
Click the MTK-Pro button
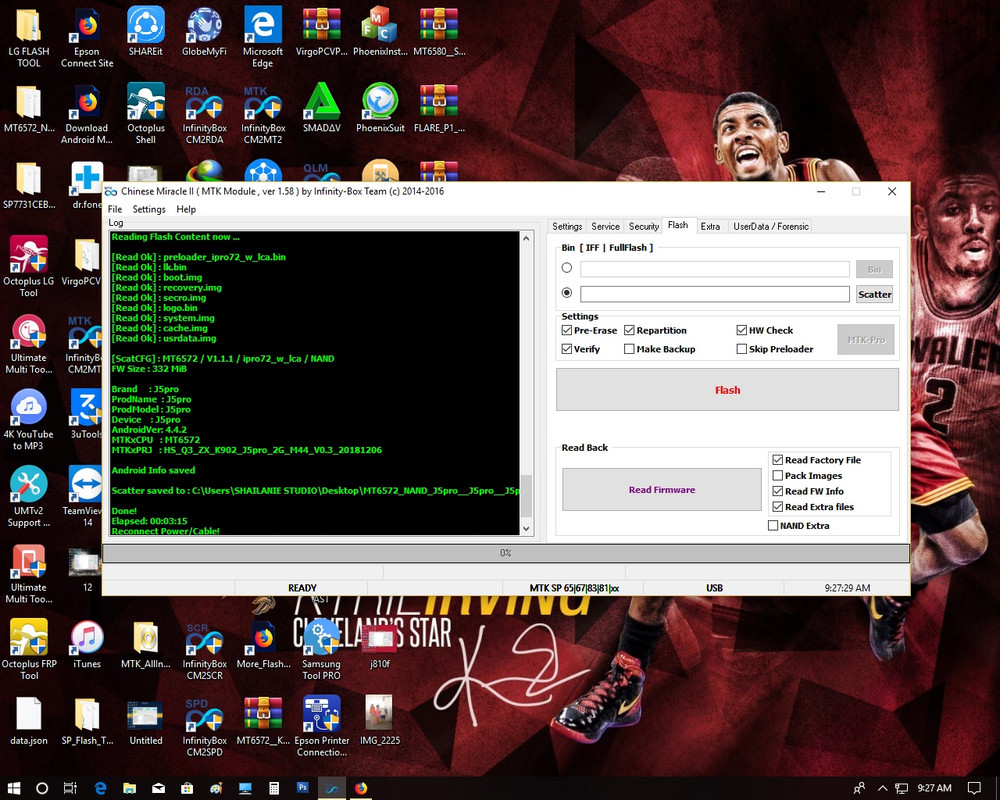pyautogui.click(x=865, y=339)
